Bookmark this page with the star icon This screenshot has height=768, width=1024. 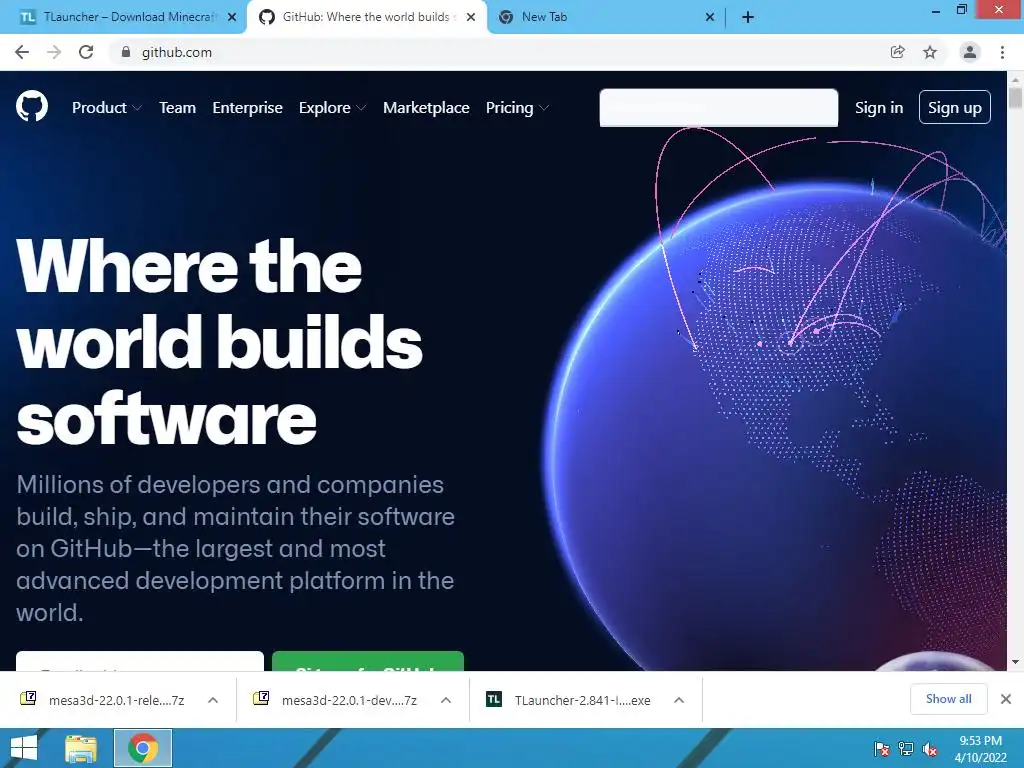tap(930, 52)
